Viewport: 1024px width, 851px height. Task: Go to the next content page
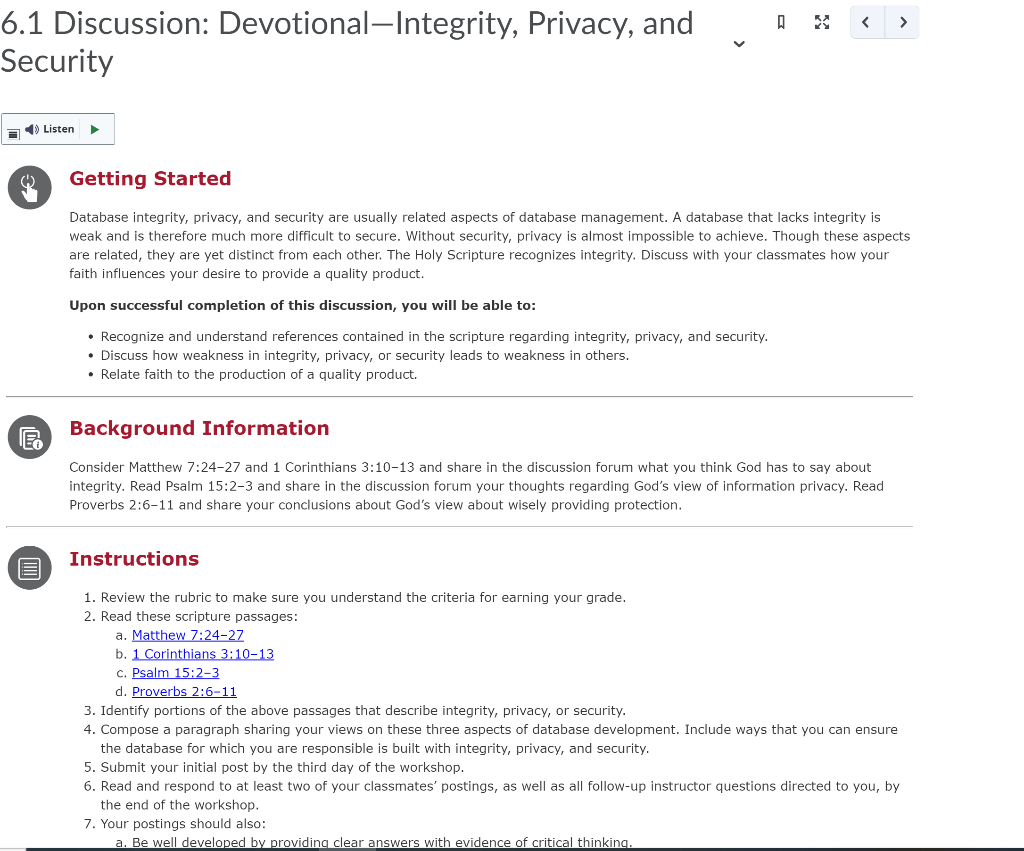click(x=903, y=23)
